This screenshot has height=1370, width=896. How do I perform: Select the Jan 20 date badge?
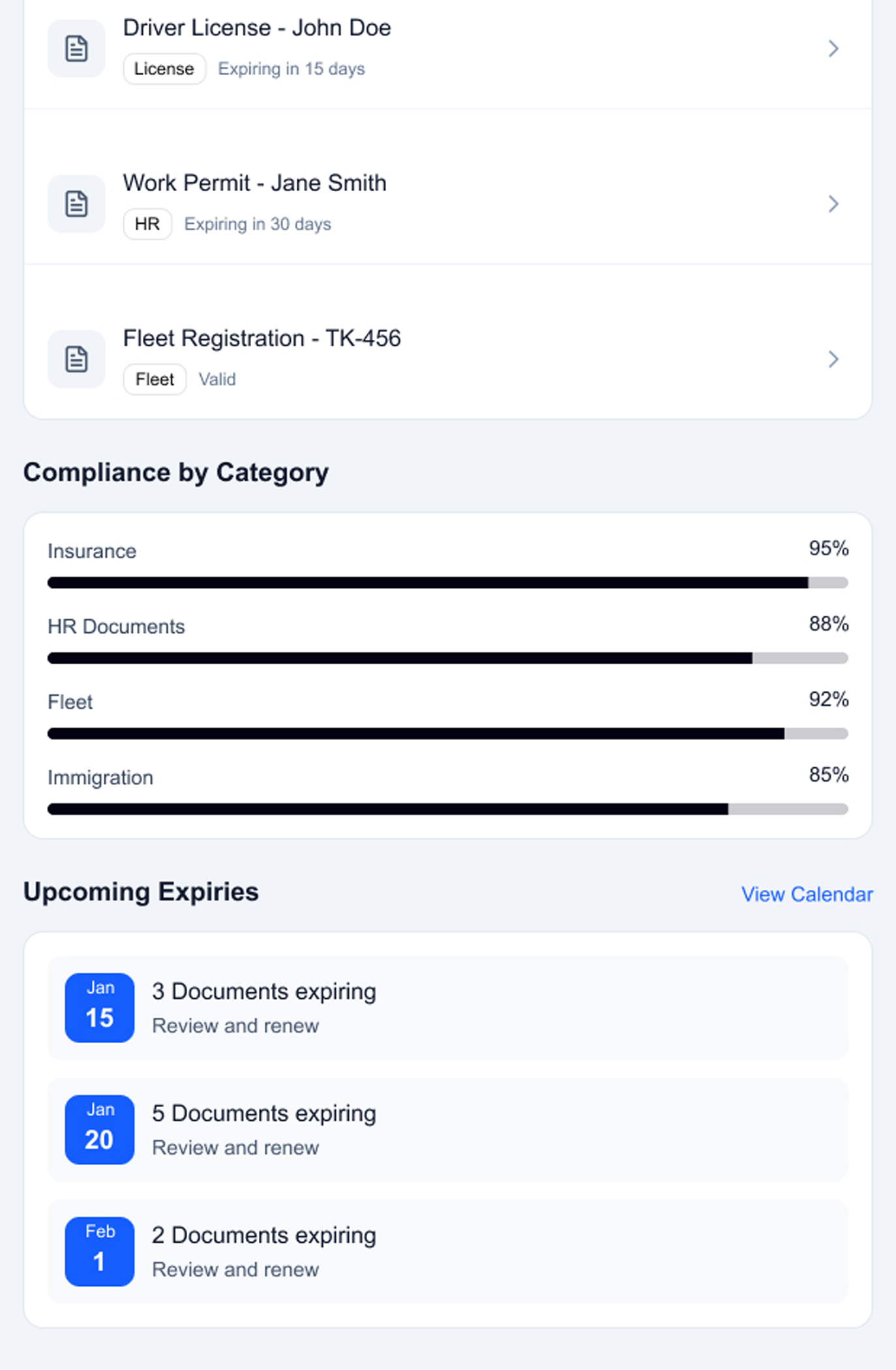tap(99, 1129)
